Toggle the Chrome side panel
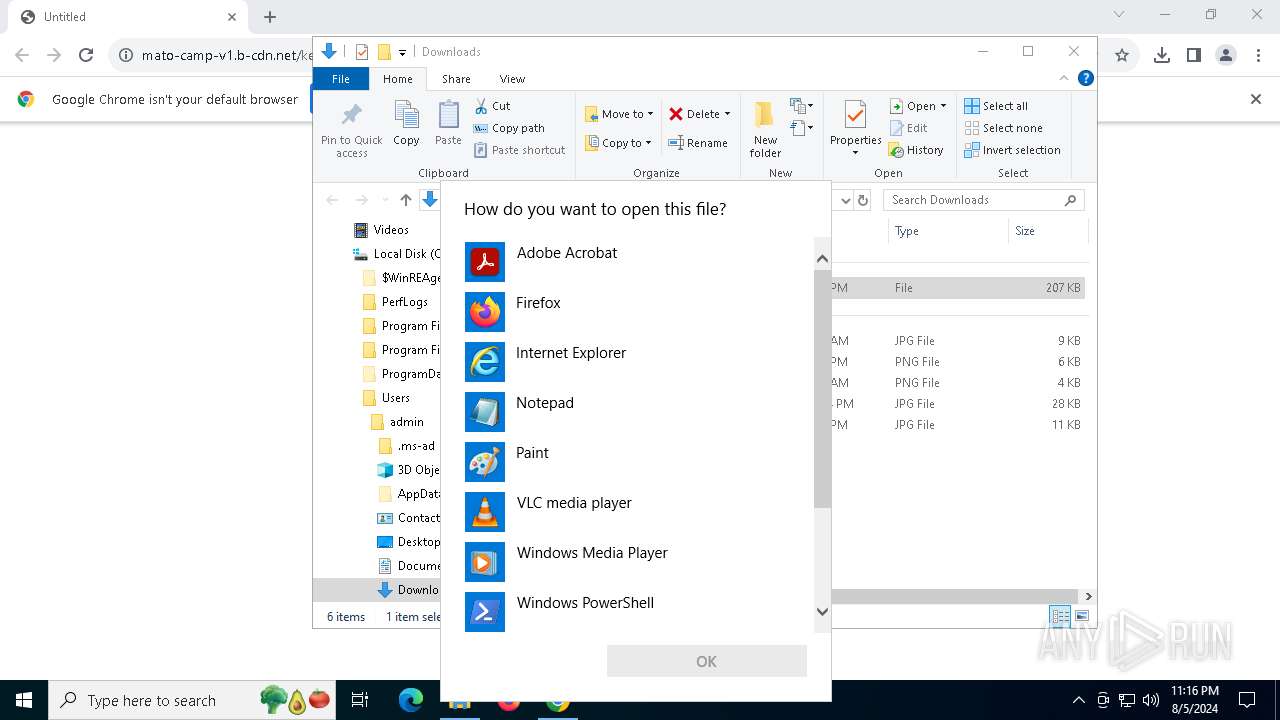 coord(1194,56)
